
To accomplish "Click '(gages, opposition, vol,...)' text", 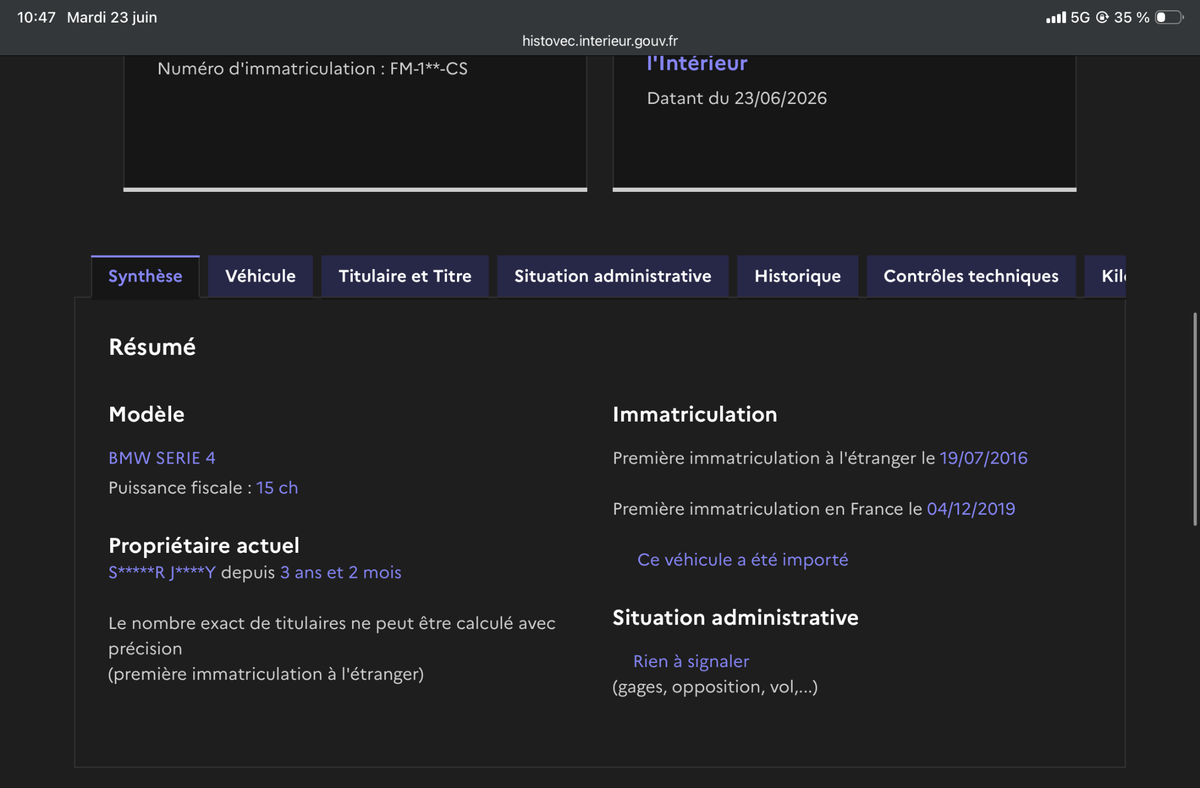I will [x=715, y=687].
